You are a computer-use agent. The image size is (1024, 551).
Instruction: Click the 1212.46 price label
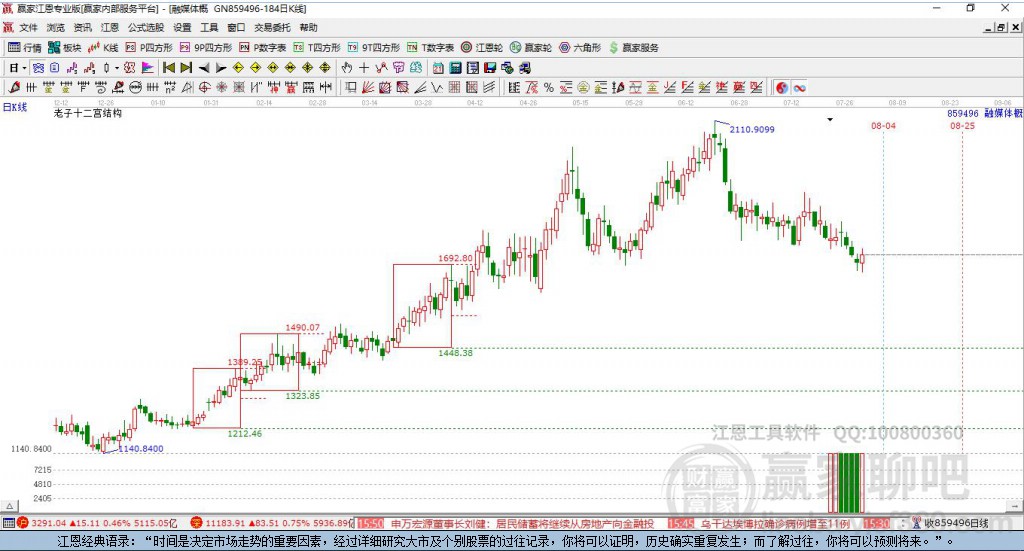(244, 433)
